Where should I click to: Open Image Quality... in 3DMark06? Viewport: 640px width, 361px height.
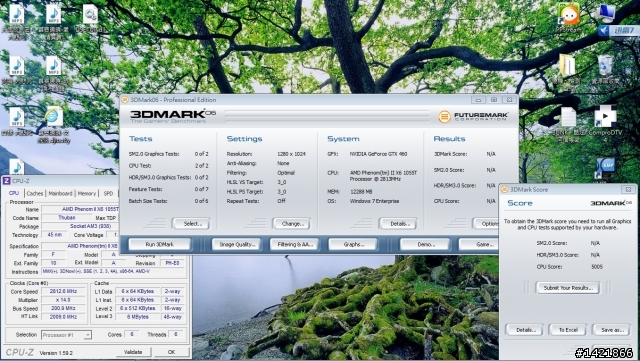tap(236, 244)
